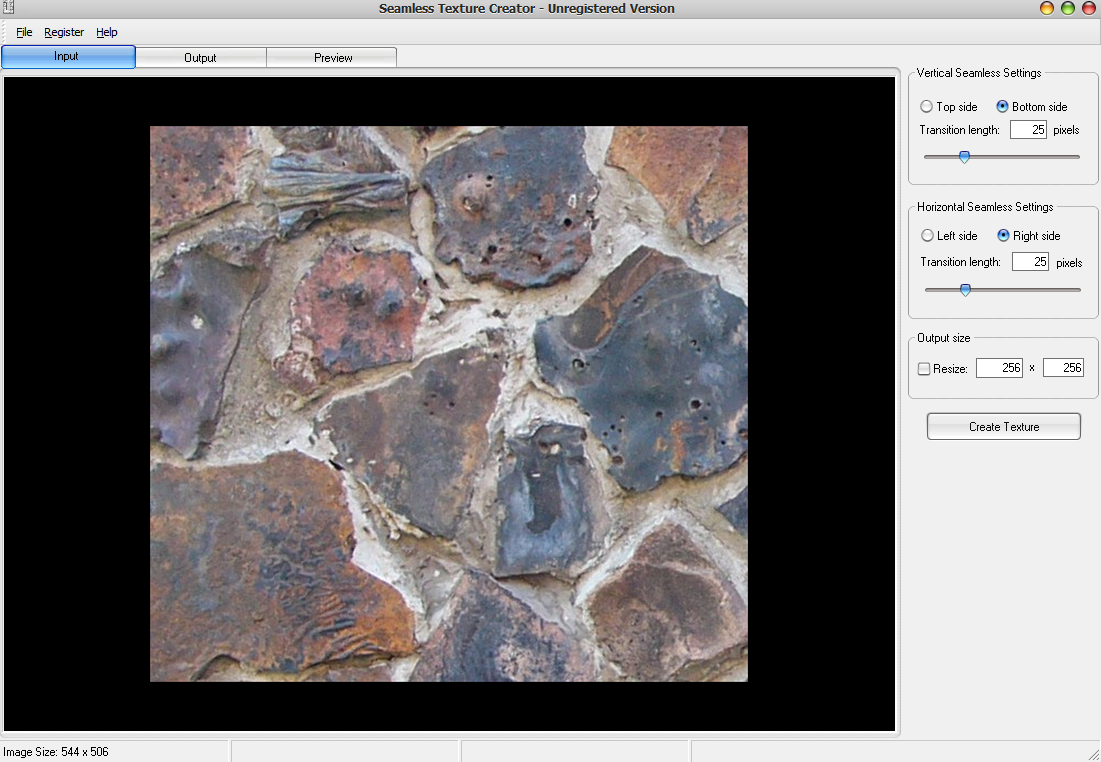Click the horizontal transition length slider thumb
The height and width of the screenshot is (762, 1101).
point(965,289)
